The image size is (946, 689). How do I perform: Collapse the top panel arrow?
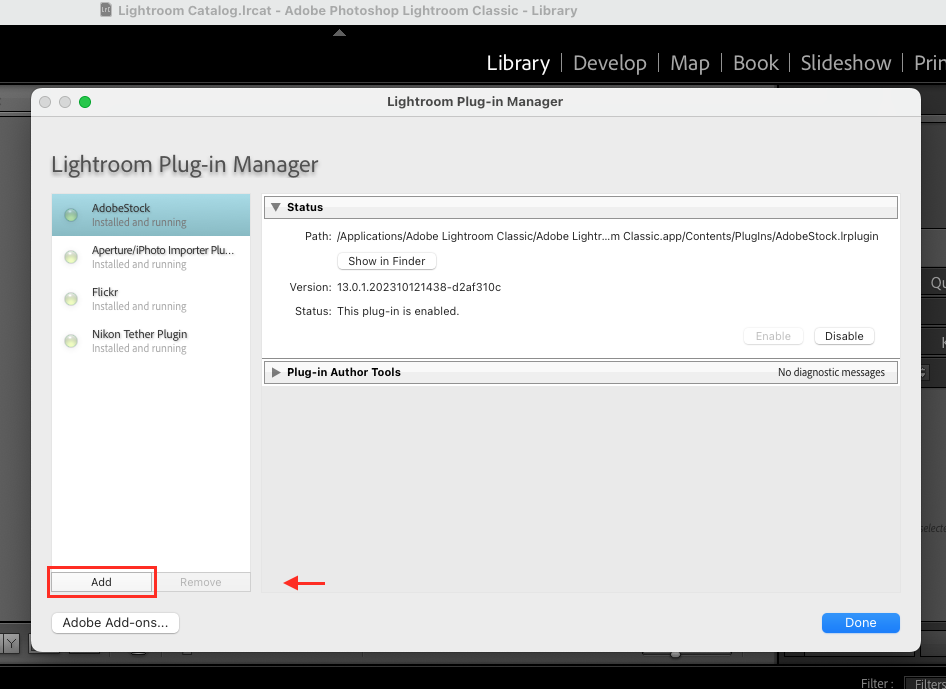point(340,33)
